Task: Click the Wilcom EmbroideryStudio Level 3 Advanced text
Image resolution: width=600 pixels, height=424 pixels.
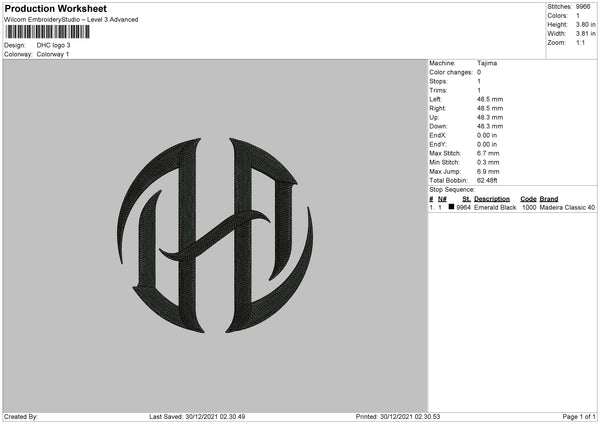Action: 71,20
